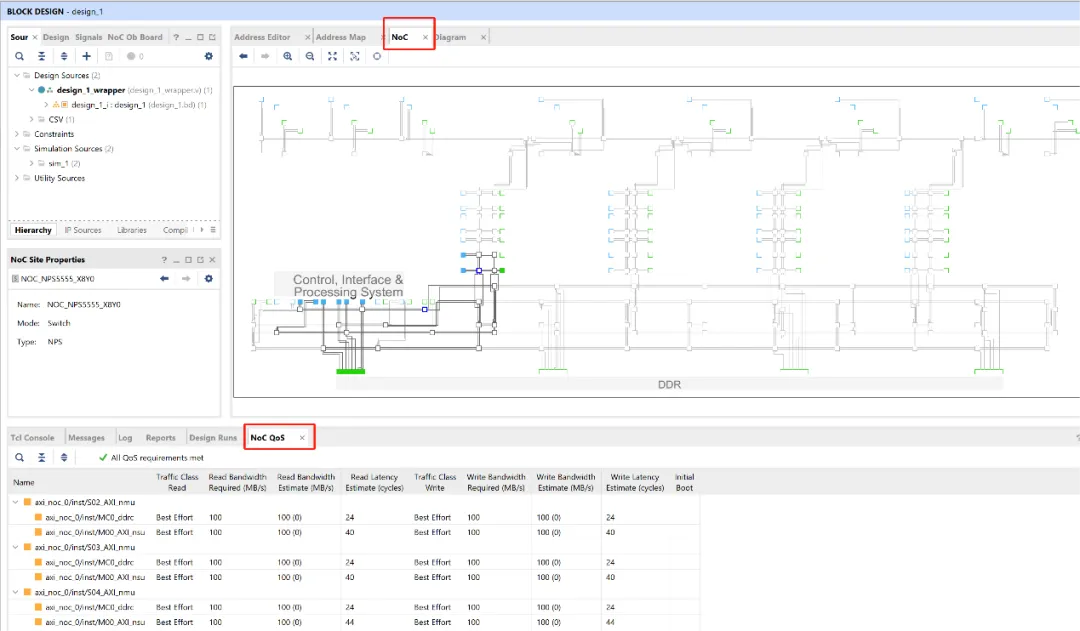The width and height of the screenshot is (1080, 631).
Task: Expand the Utility Sources folder
Action: 17,178
